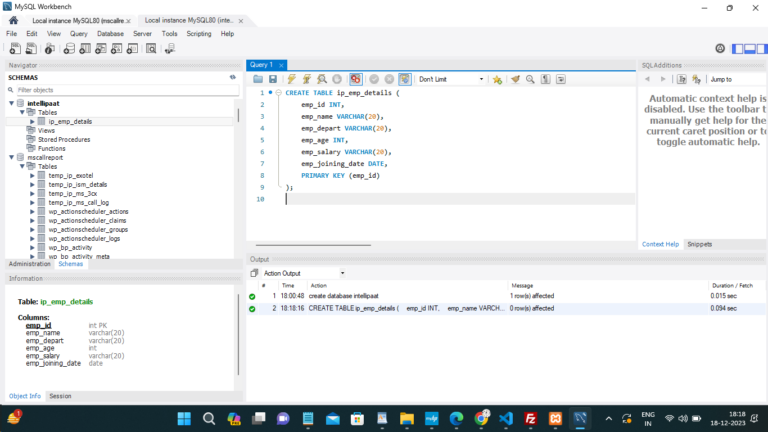768x432 pixels.
Task: Expand the wp_bp_activity table
Action: point(32,247)
